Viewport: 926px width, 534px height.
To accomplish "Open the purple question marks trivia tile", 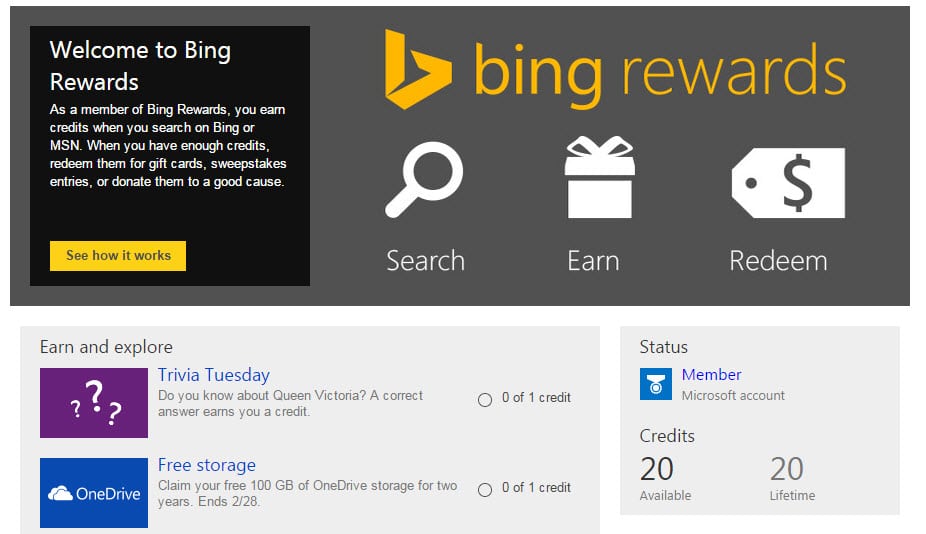I will 94,403.
